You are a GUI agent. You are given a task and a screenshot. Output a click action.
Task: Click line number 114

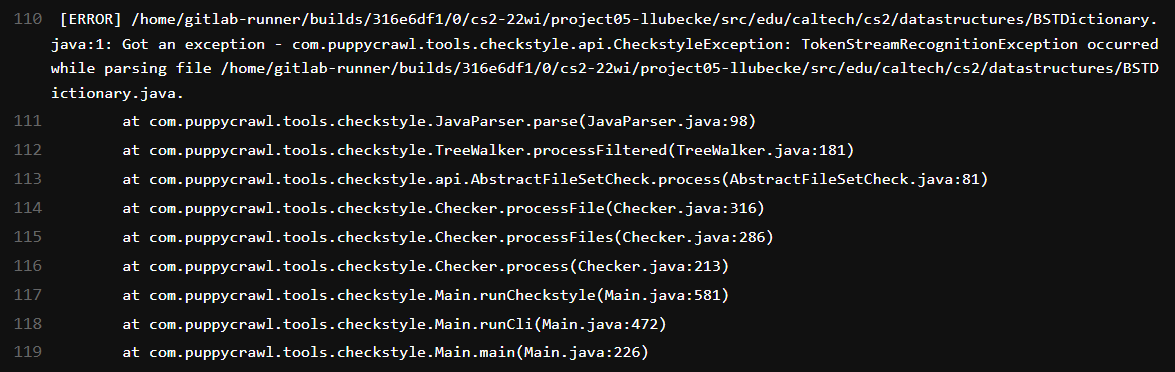tap(28, 208)
